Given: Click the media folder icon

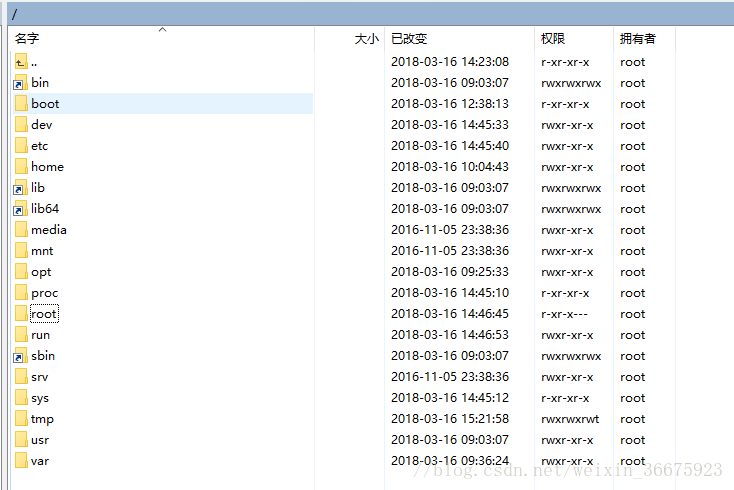Looking at the screenshot, I should click(21, 230).
